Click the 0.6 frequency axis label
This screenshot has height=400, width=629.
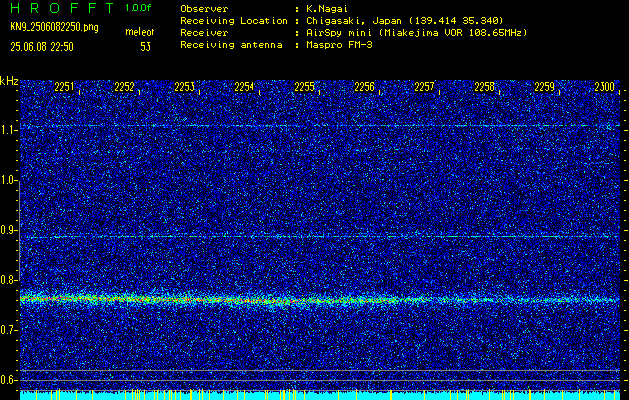8,380
